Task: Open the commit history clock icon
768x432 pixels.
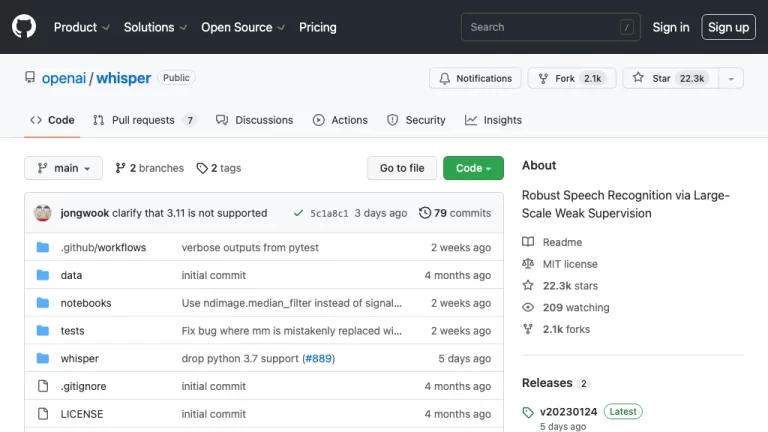Action: 425,213
